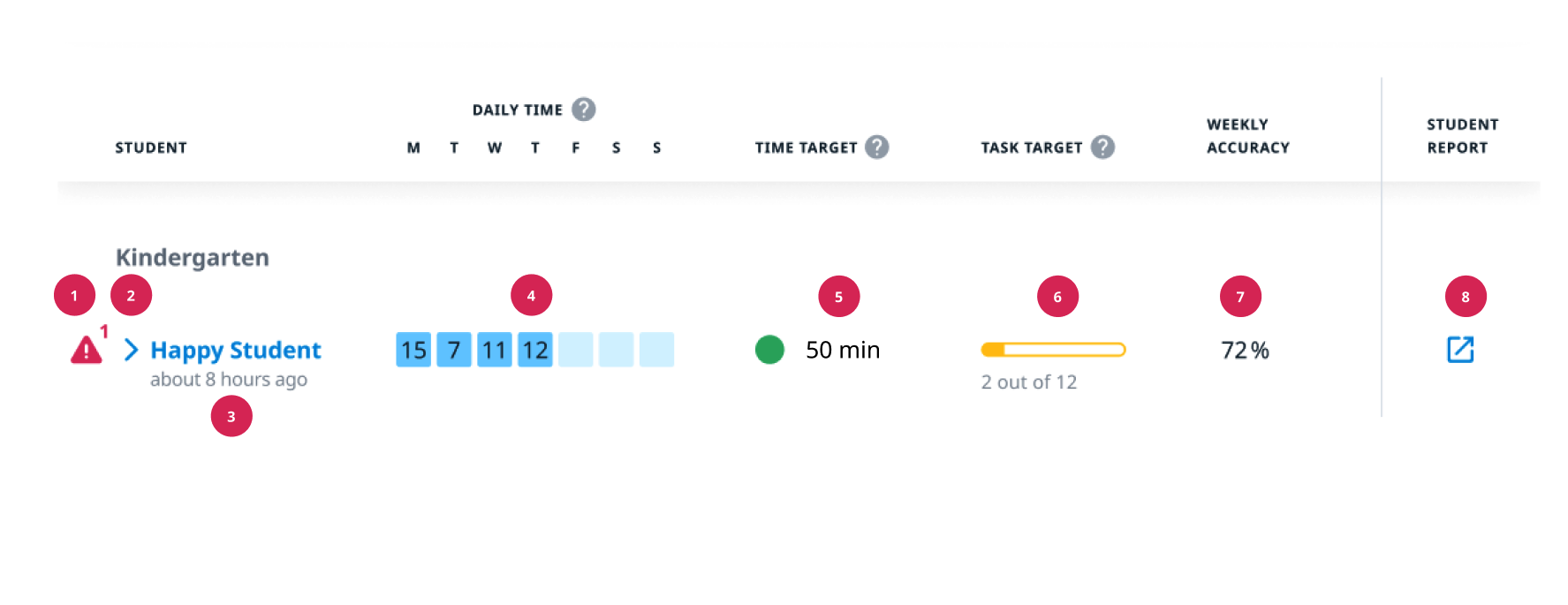This screenshot has height=605, width=1568.
Task: Click the Time Target help icon
Action: (x=876, y=147)
